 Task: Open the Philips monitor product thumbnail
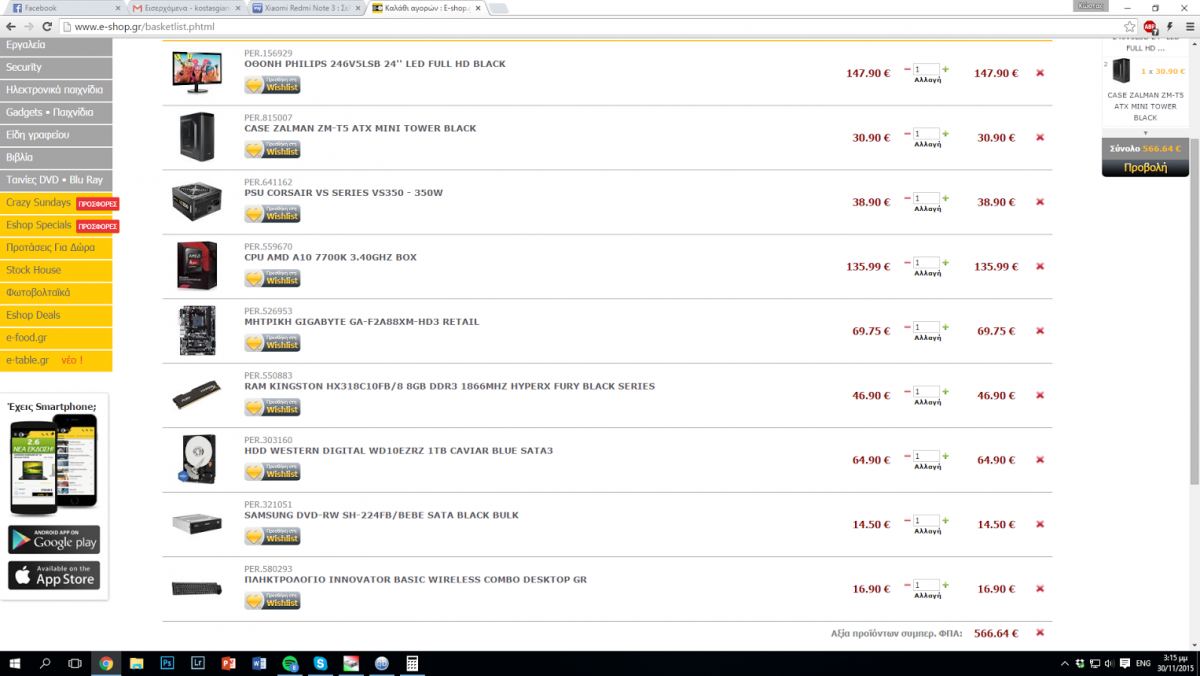click(196, 73)
